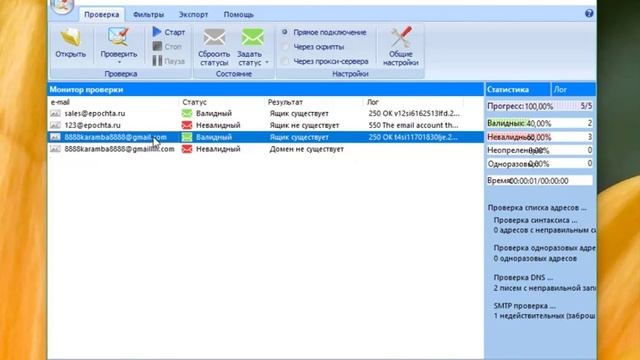Image resolution: width=640 pixels, height=360 pixels.
Task: Click the Проверить check-mail icon
Action: pyautogui.click(x=119, y=37)
